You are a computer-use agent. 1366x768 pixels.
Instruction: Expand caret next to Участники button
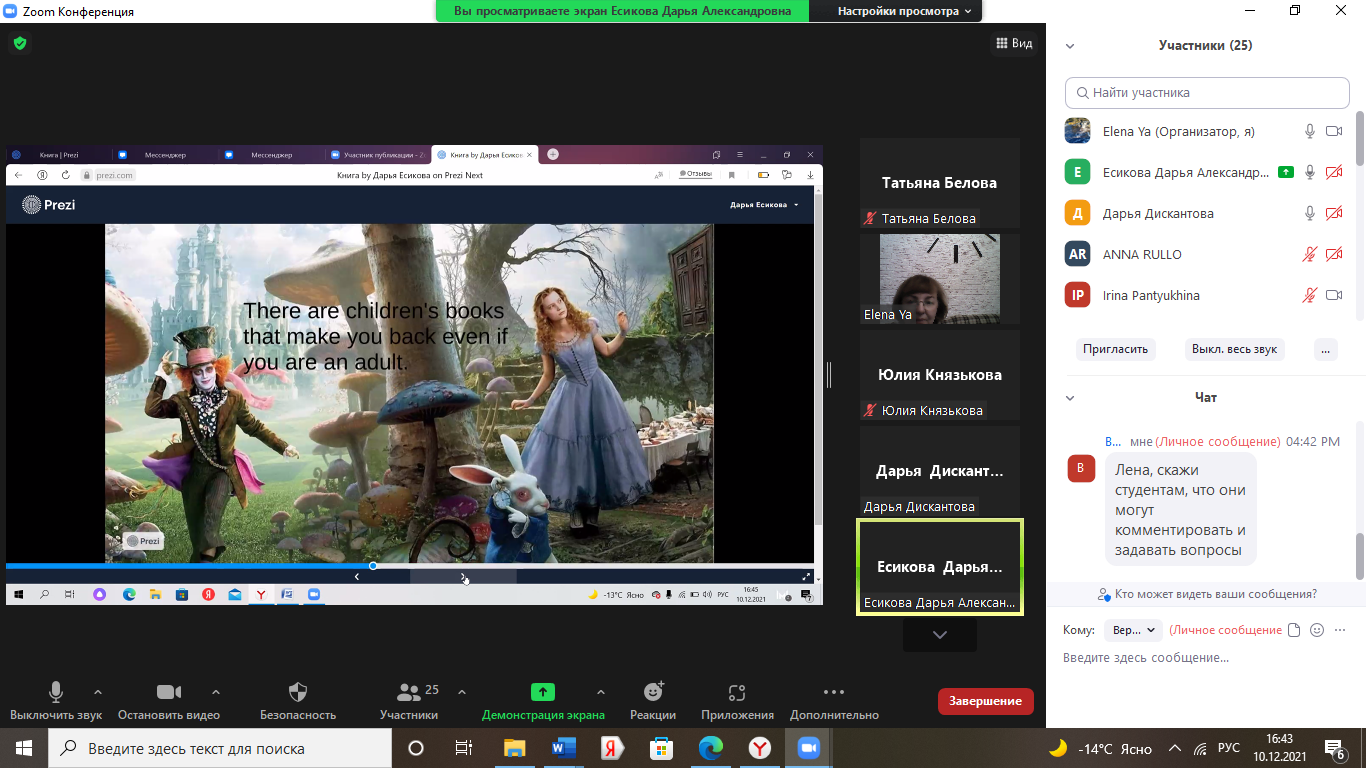click(462, 692)
